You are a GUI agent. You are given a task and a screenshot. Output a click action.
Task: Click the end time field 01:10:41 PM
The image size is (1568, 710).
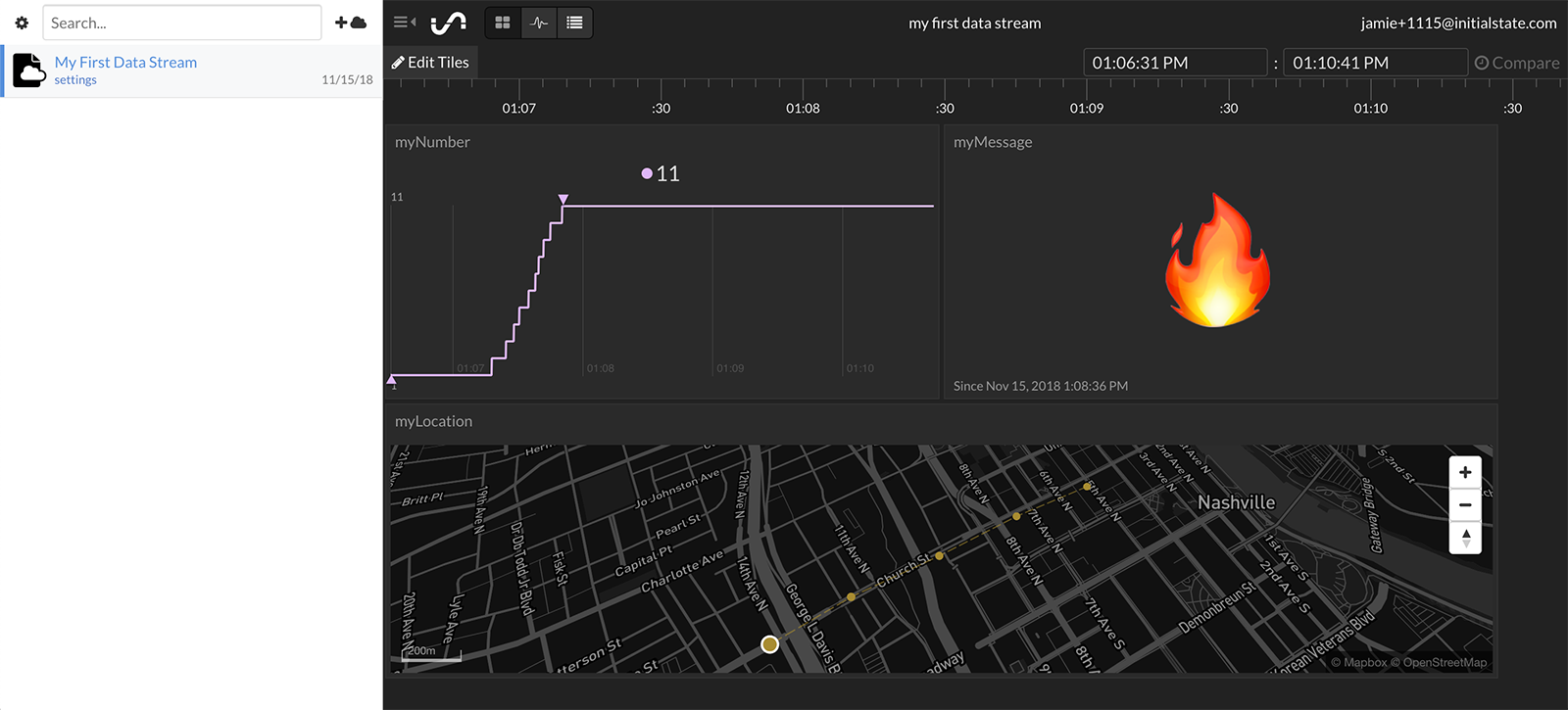[1374, 63]
